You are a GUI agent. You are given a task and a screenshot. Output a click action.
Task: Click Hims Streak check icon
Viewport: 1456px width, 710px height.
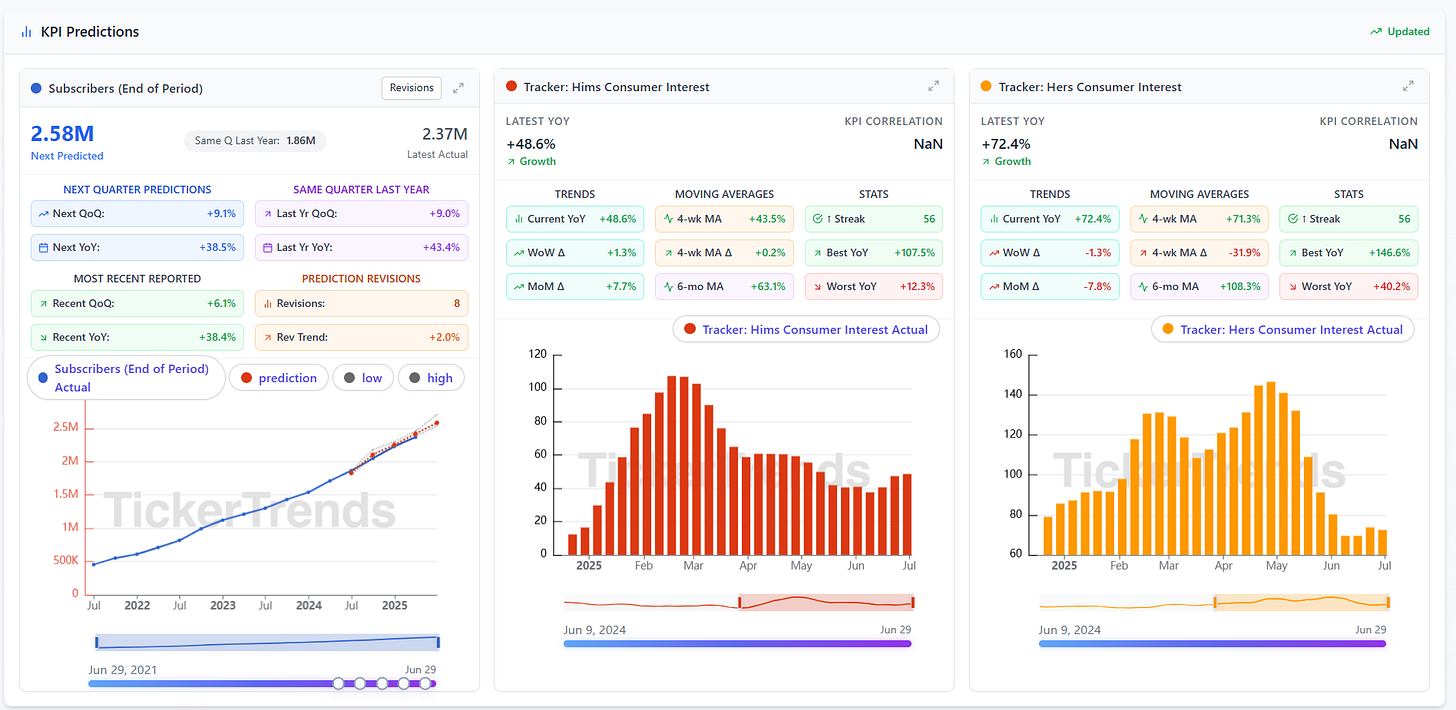[x=818, y=219]
